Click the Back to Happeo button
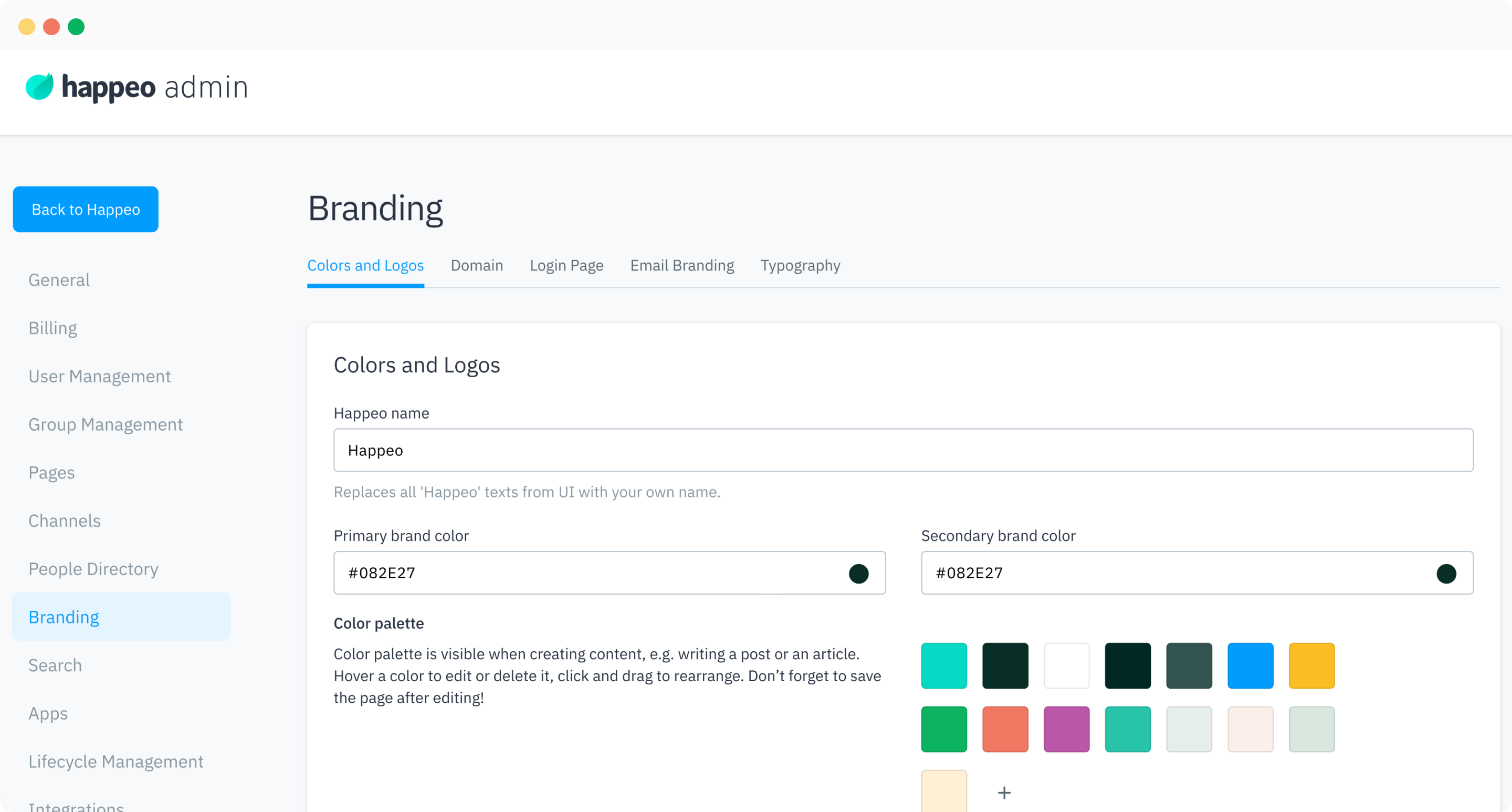The width and height of the screenshot is (1512, 812). point(86,210)
